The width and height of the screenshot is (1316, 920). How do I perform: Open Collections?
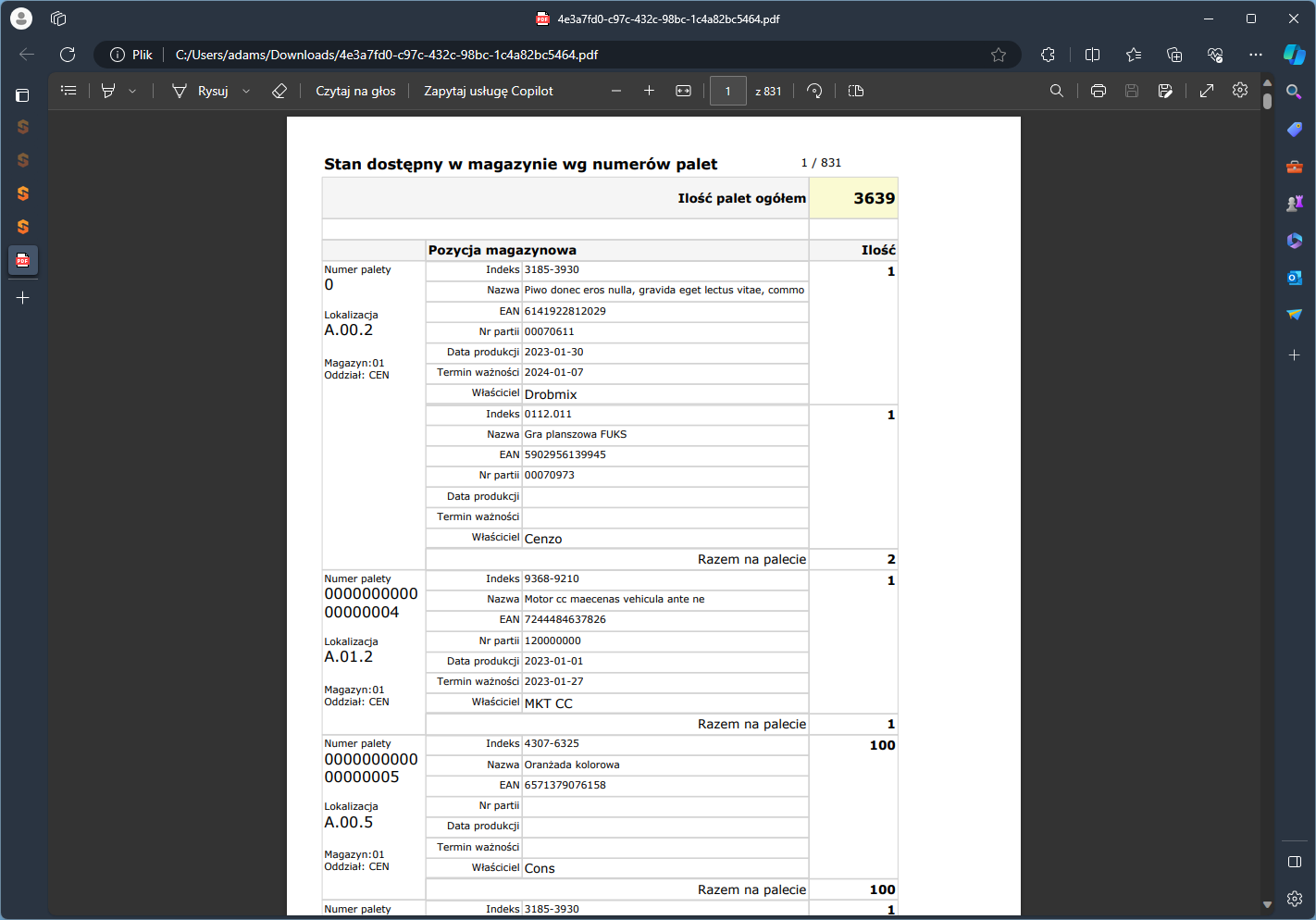point(1174,55)
